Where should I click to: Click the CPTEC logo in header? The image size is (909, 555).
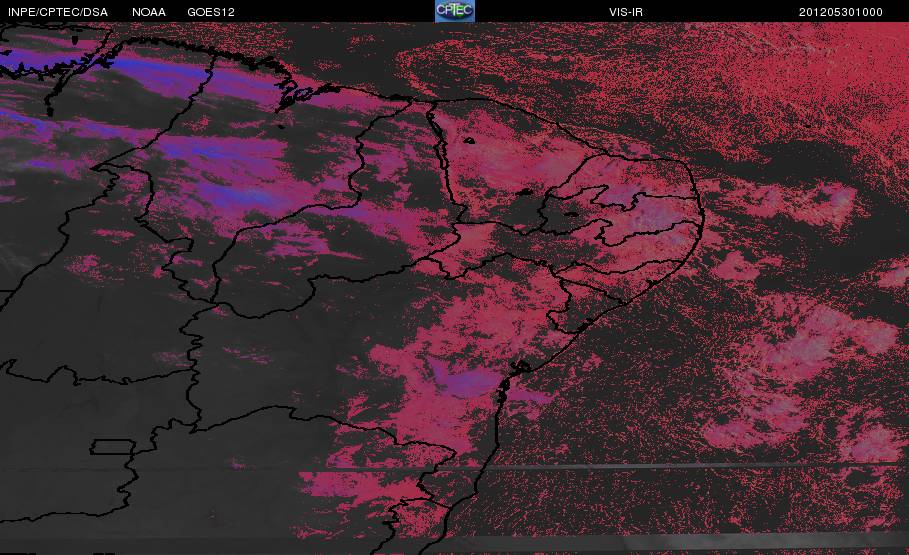[454, 11]
